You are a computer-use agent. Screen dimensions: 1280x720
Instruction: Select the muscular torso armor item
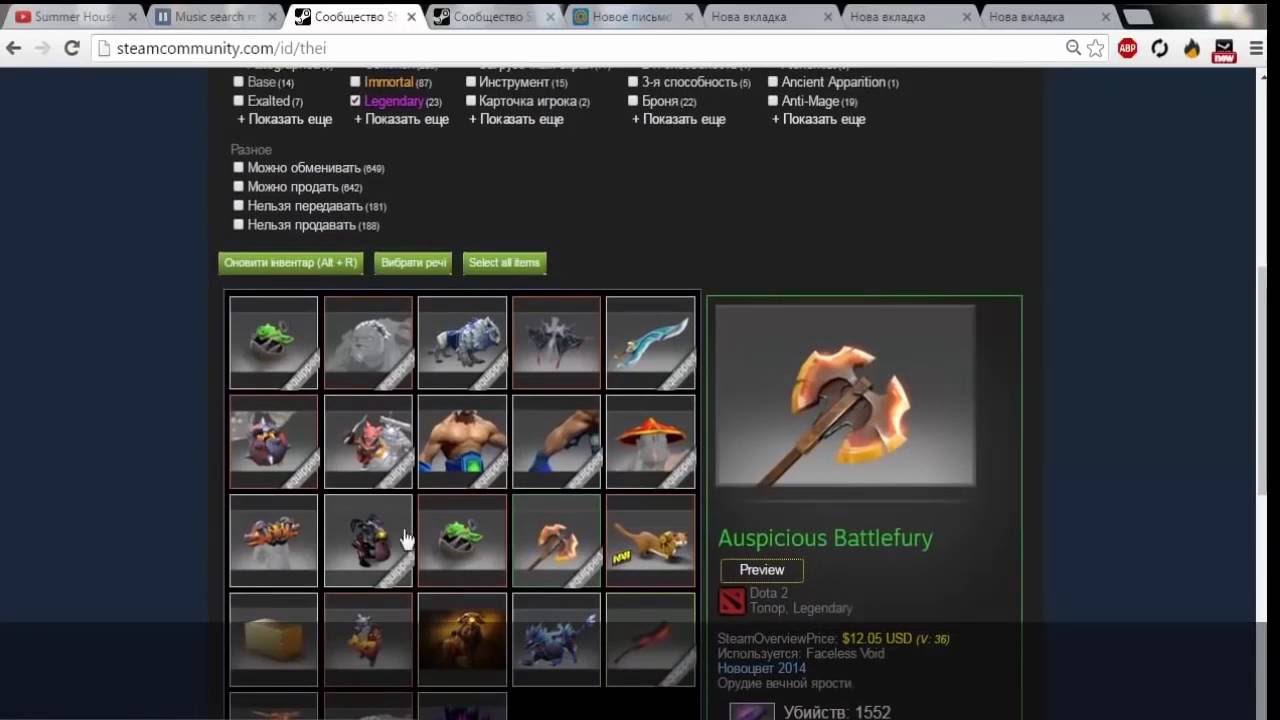[462, 441]
